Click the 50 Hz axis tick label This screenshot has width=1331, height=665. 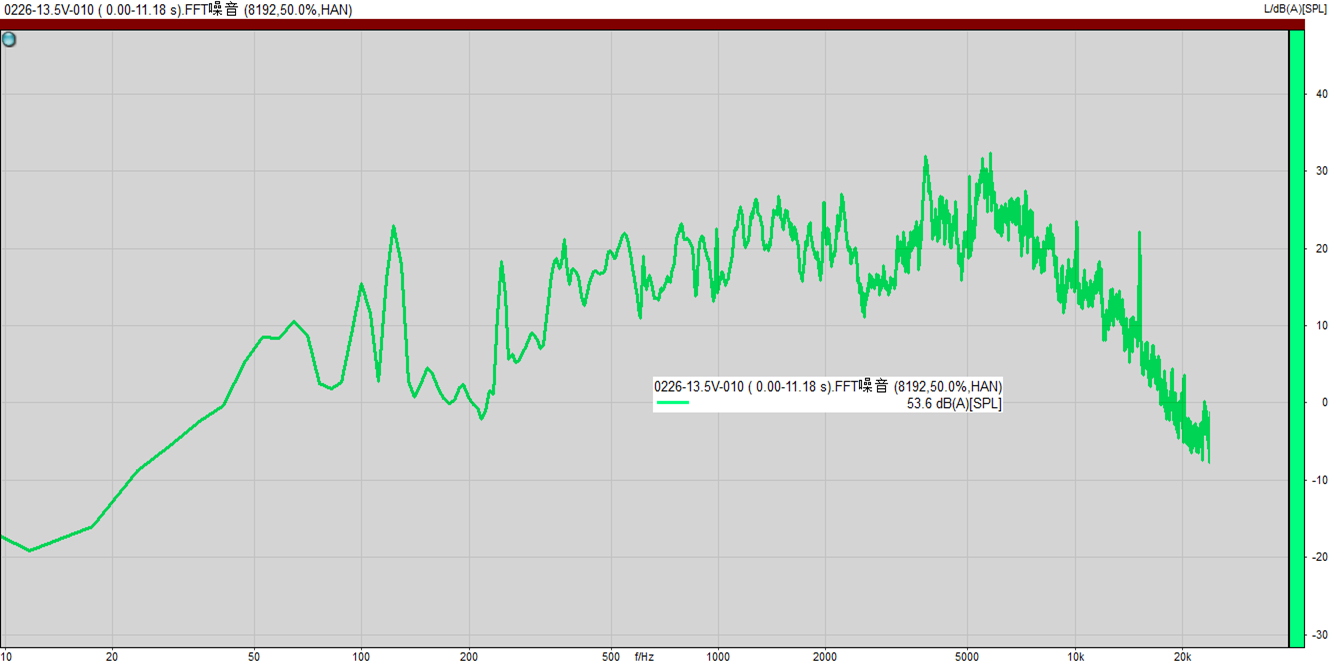pyautogui.click(x=254, y=657)
